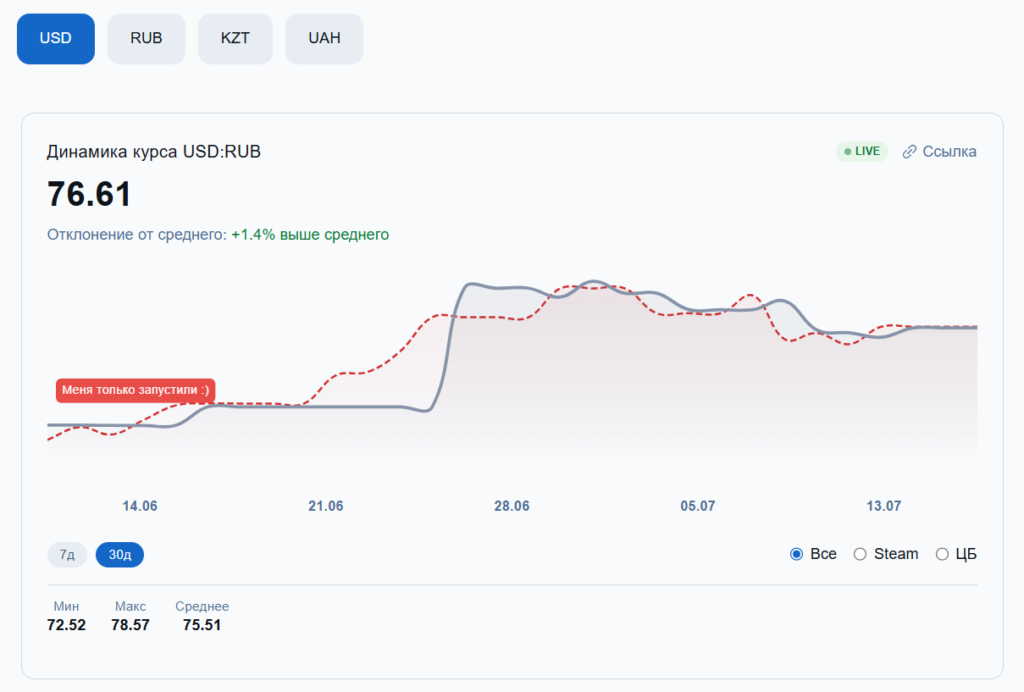Select the Steam radio option

pyautogui.click(x=860, y=554)
